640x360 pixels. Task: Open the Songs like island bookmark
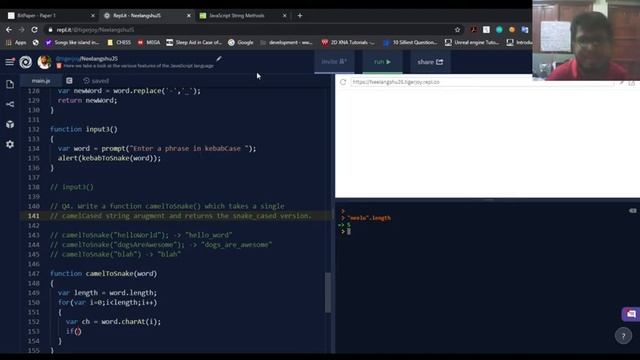[x=72, y=42]
